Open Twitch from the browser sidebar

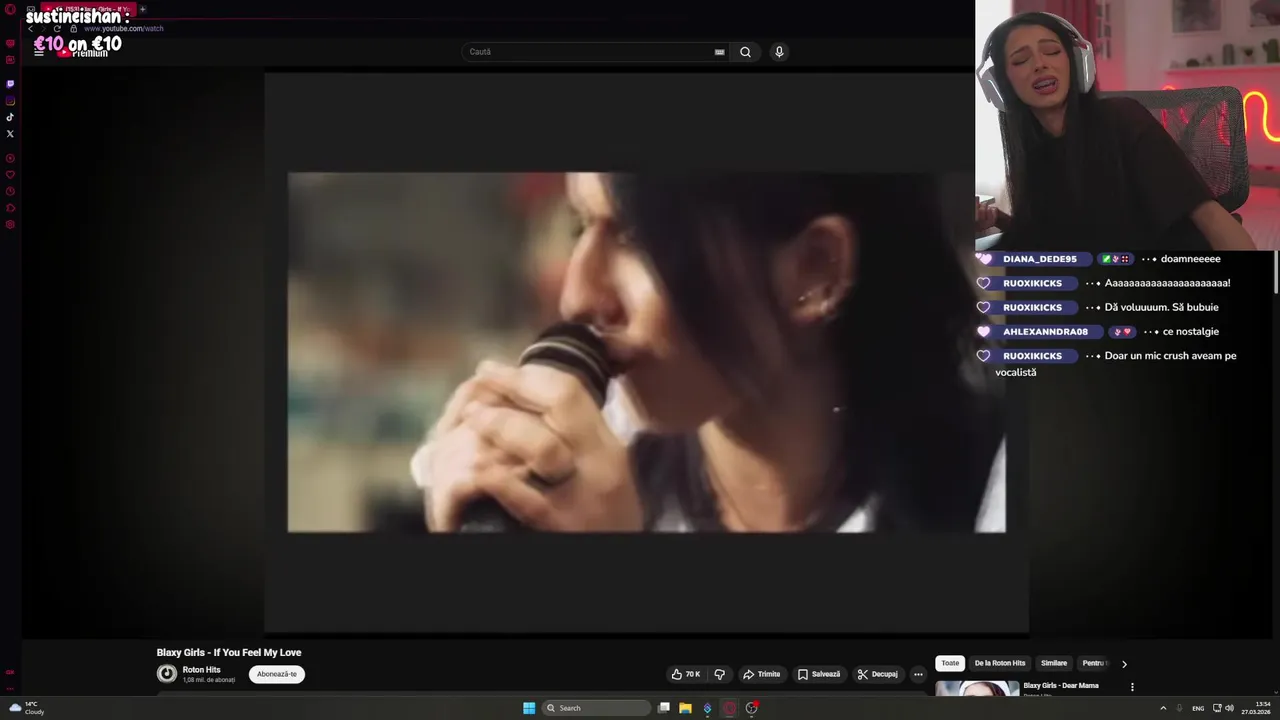point(10,84)
